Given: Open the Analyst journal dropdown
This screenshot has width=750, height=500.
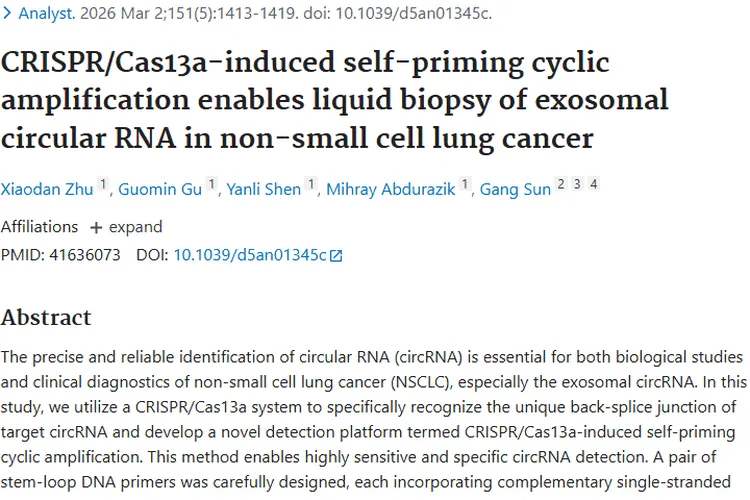Looking at the screenshot, I should (x=41, y=14).
